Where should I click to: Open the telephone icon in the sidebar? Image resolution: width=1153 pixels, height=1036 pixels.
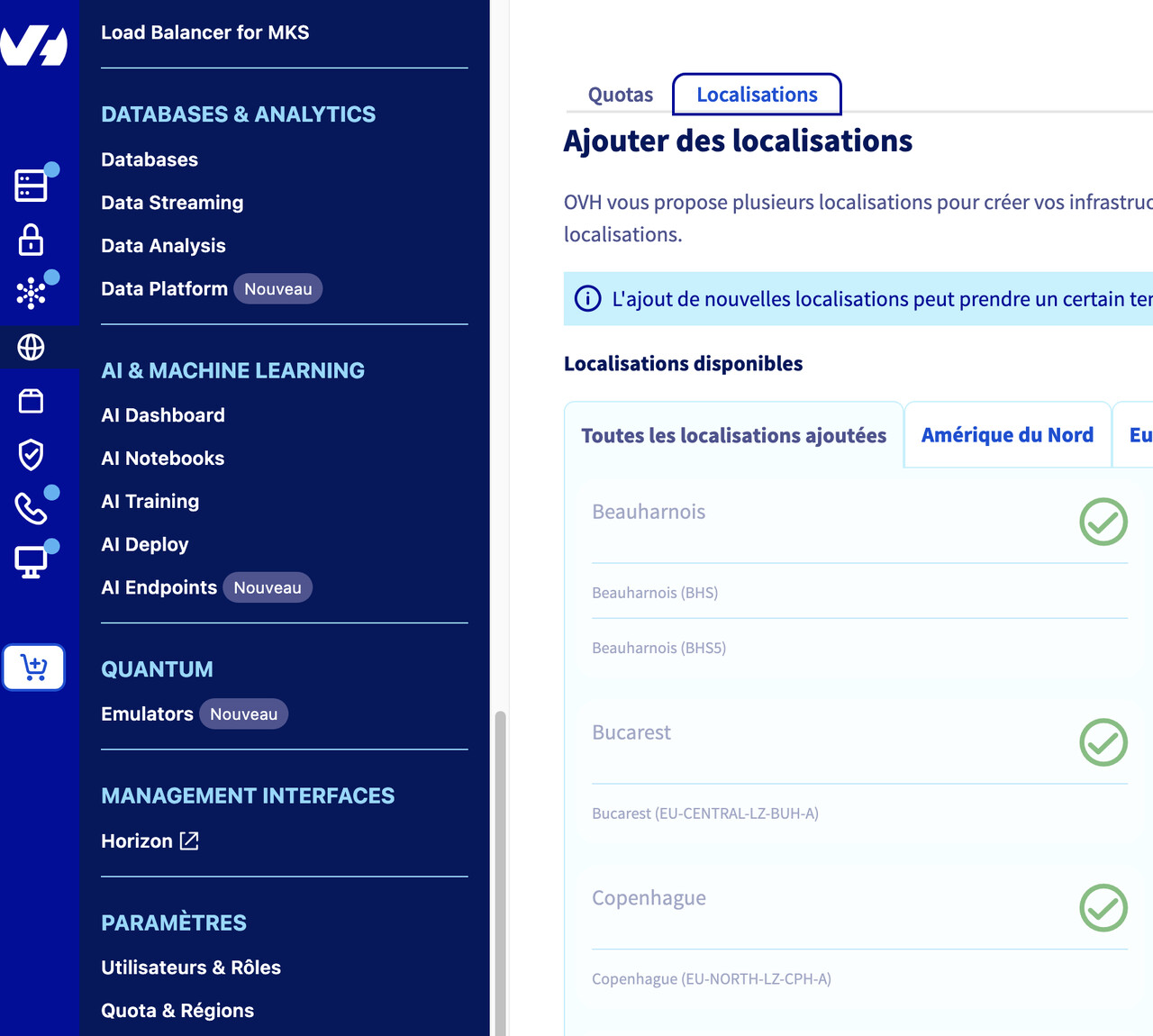click(x=32, y=508)
